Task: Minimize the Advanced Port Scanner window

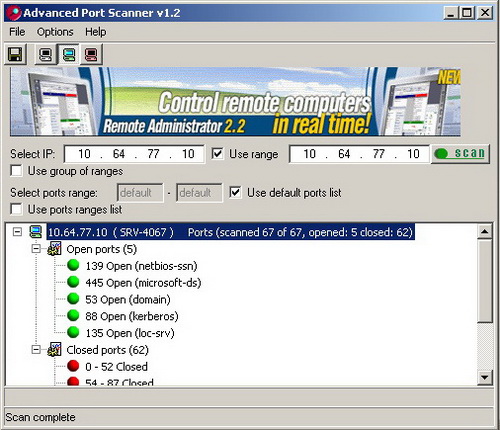Action: pyautogui.click(x=450, y=13)
